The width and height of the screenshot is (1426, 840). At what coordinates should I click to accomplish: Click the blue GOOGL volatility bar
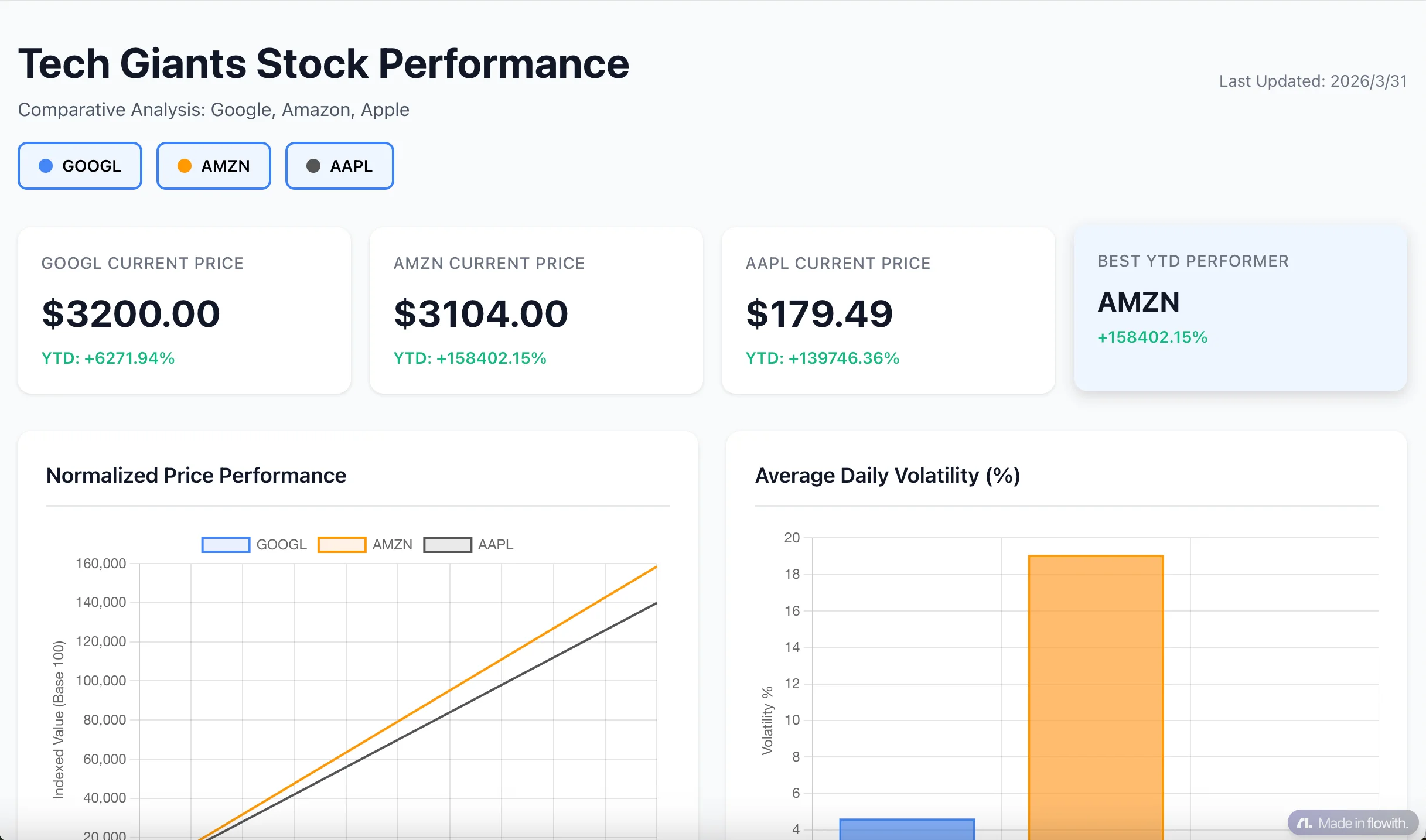[907, 829]
